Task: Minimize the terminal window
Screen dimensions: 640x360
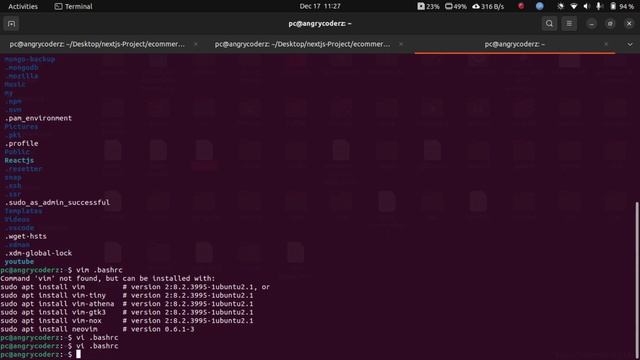Action: coord(591,24)
